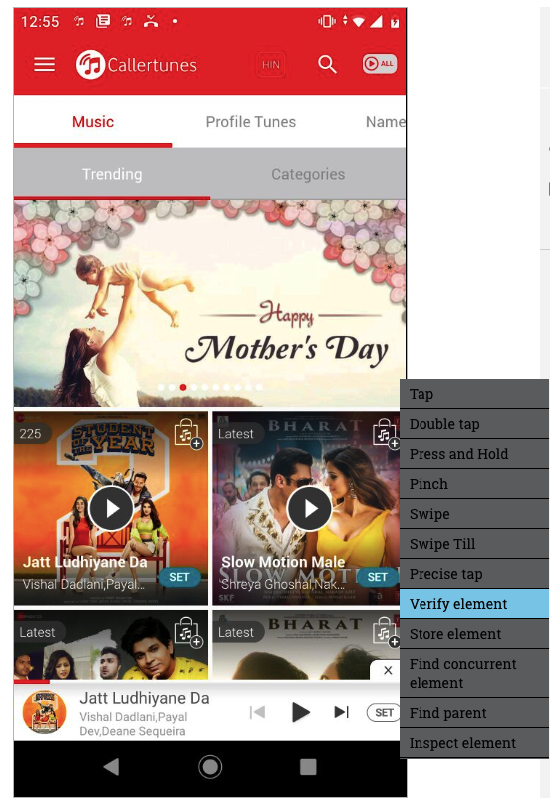Skip to next track in mini player
The width and height of the screenshot is (550, 806).
pos(341,712)
